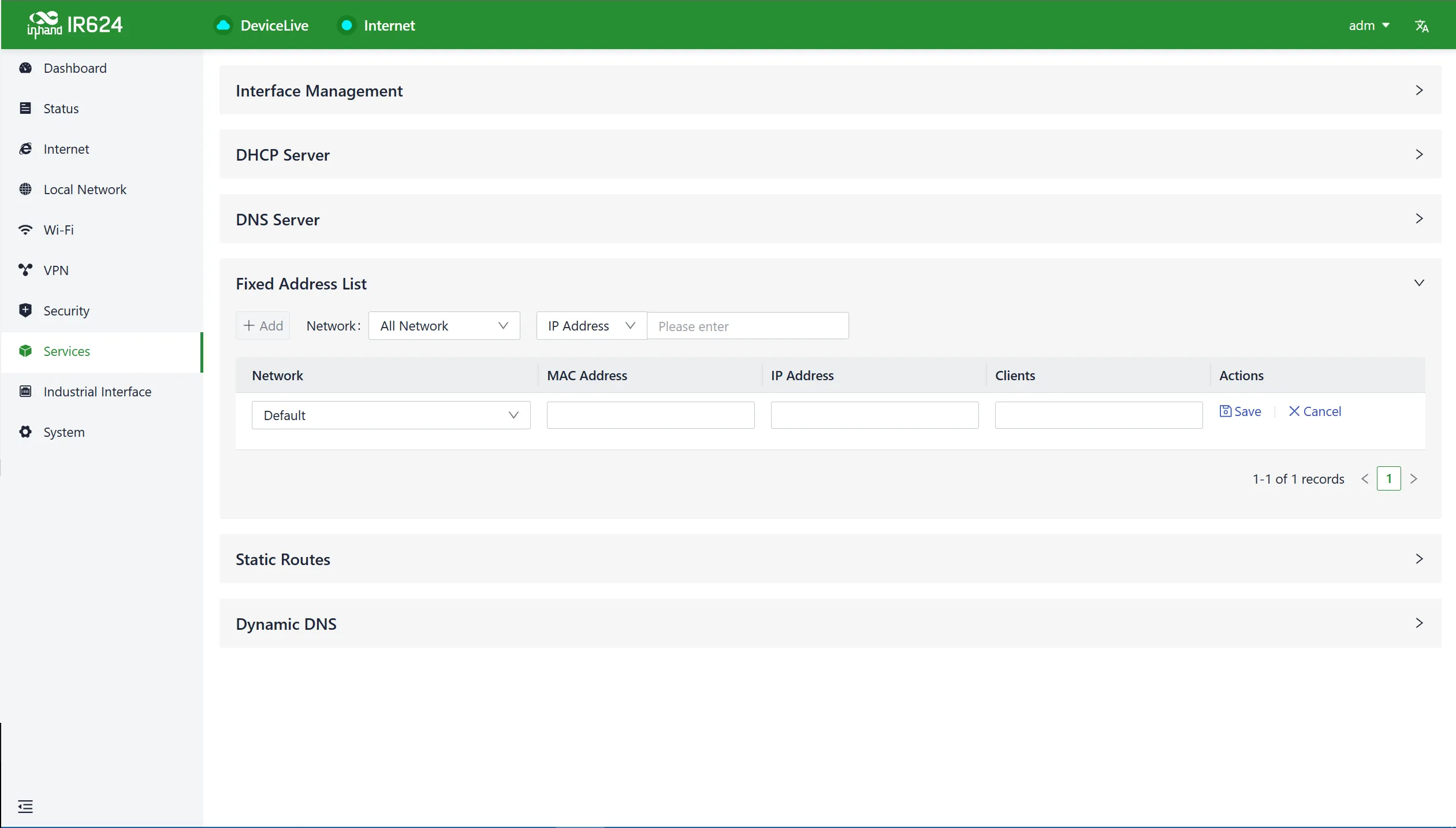Expand the Interface Management section
Viewport: 1456px width, 828px height.
pyautogui.click(x=830, y=90)
